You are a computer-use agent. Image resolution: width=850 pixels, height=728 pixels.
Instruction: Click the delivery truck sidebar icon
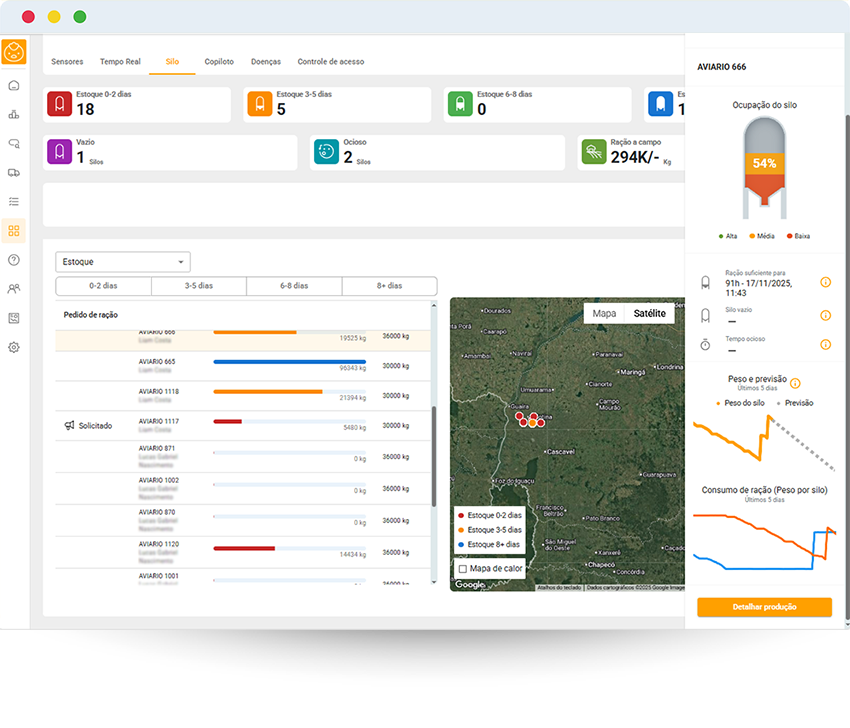click(14, 172)
